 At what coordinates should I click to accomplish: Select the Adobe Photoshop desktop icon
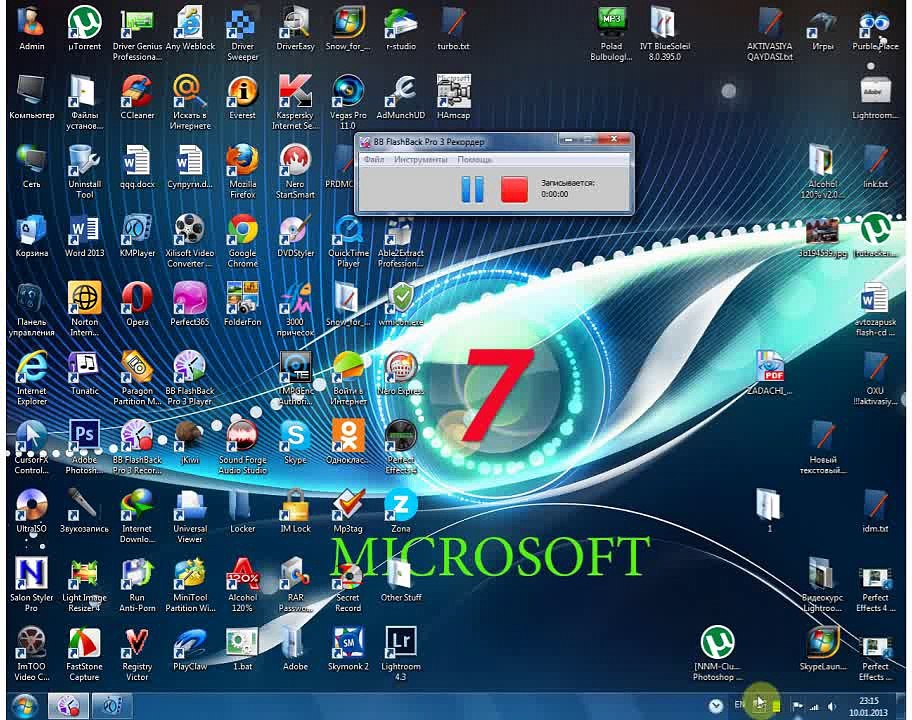tap(84, 447)
